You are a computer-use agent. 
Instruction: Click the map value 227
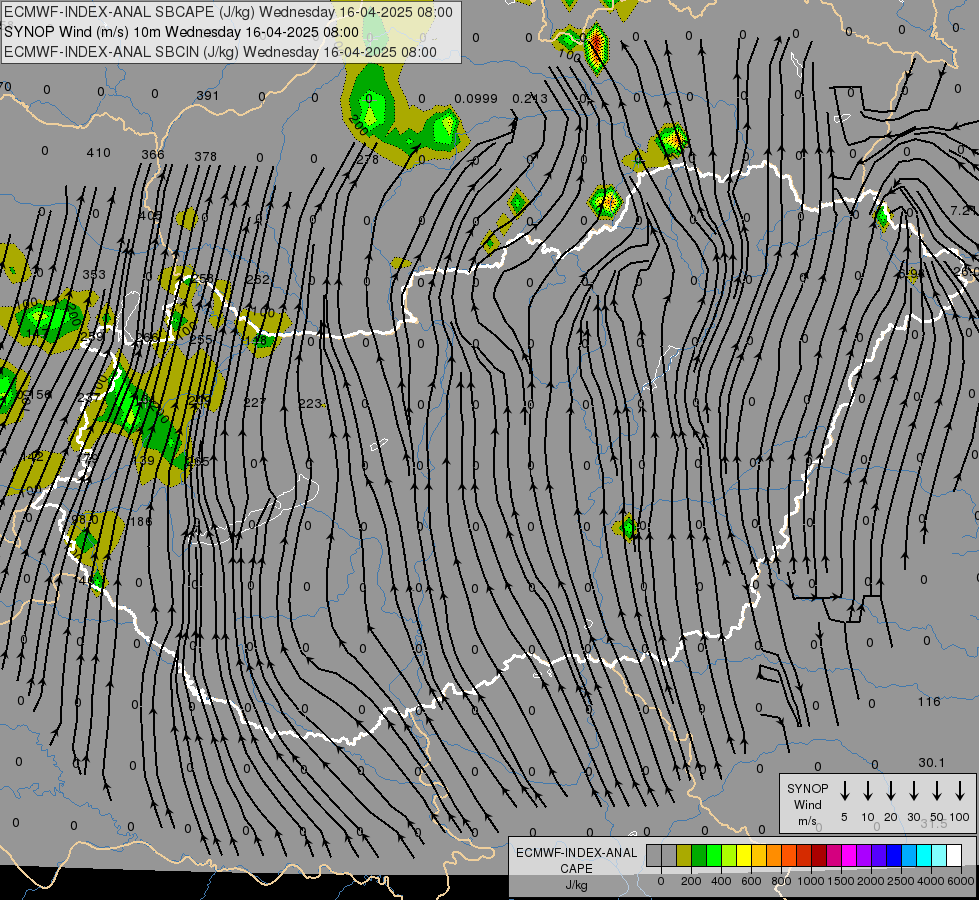(255, 402)
